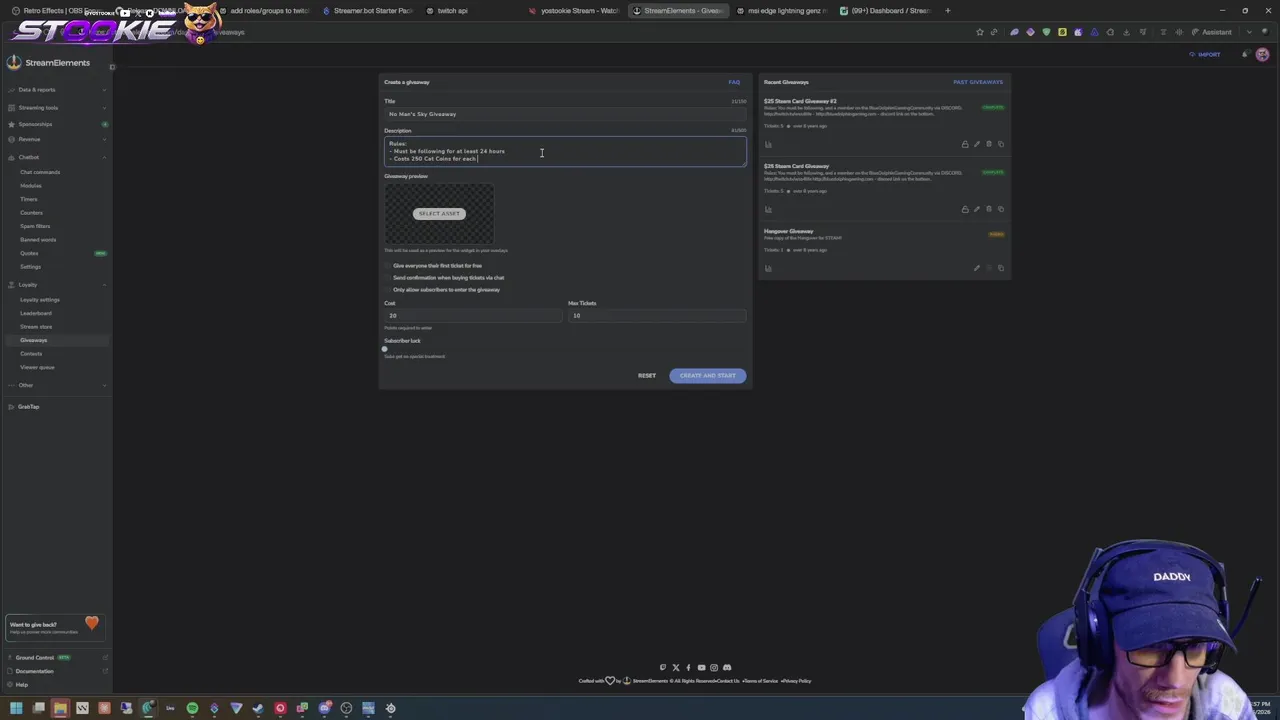Edit the $25 Steam Card Giveaway #2
The image size is (1280, 720).
(x=977, y=144)
